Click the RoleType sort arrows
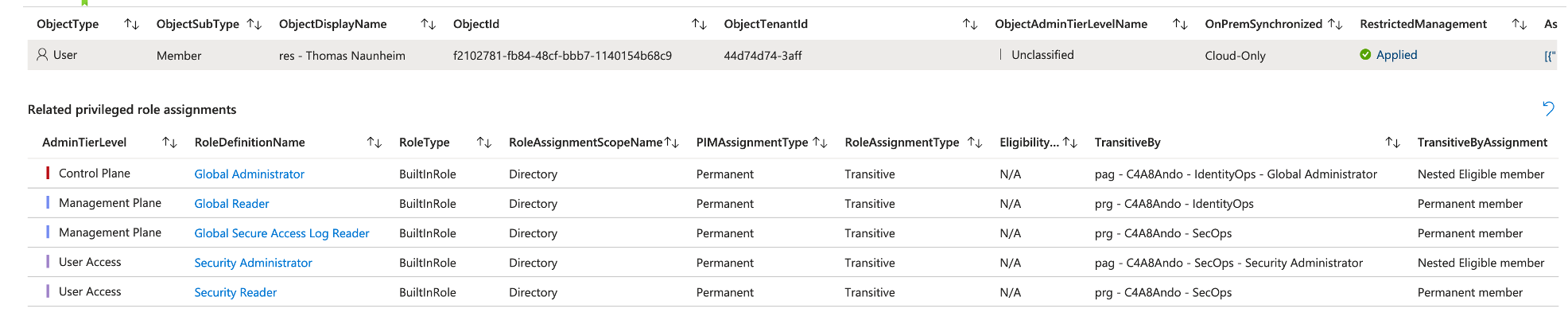The width and height of the screenshot is (1568, 336). [x=484, y=143]
